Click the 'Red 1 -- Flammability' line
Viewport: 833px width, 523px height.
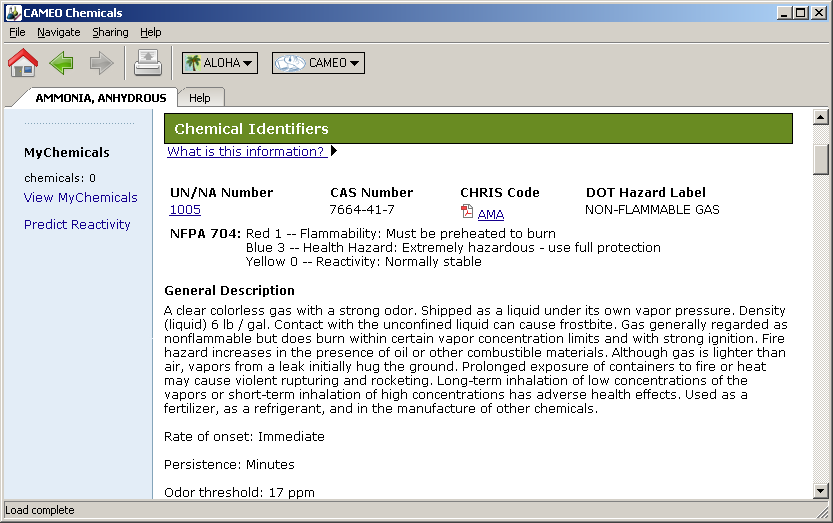[x=401, y=234]
